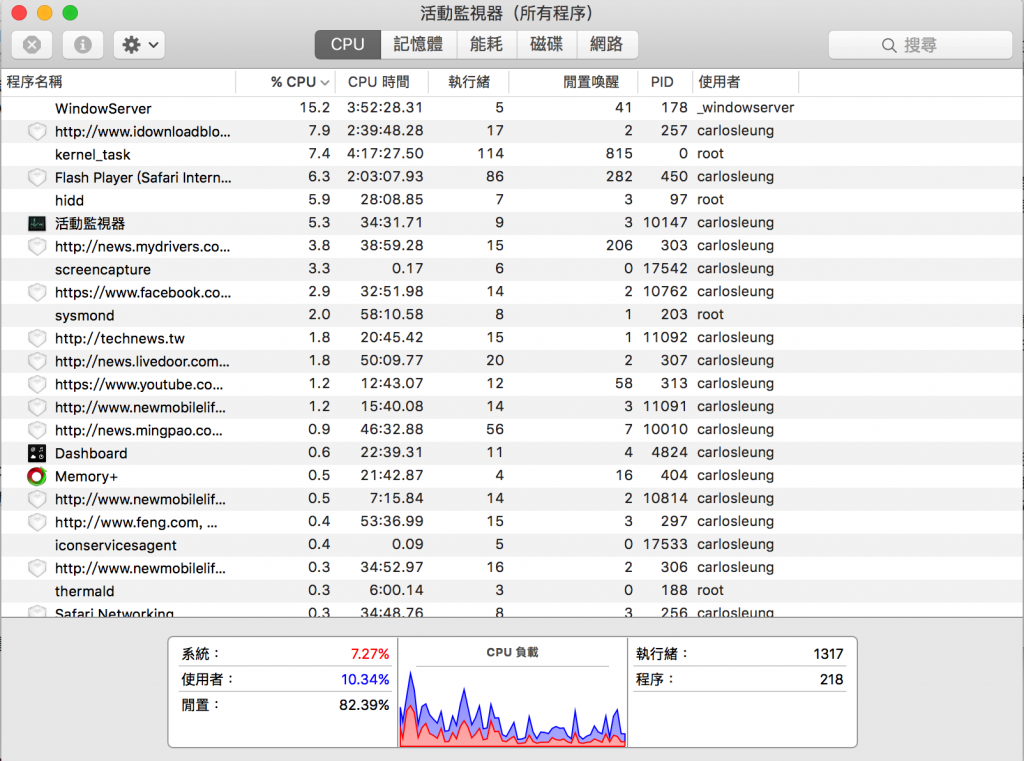The width and height of the screenshot is (1024, 761).
Task: Switch to the 記憶體 tab
Action: click(418, 44)
